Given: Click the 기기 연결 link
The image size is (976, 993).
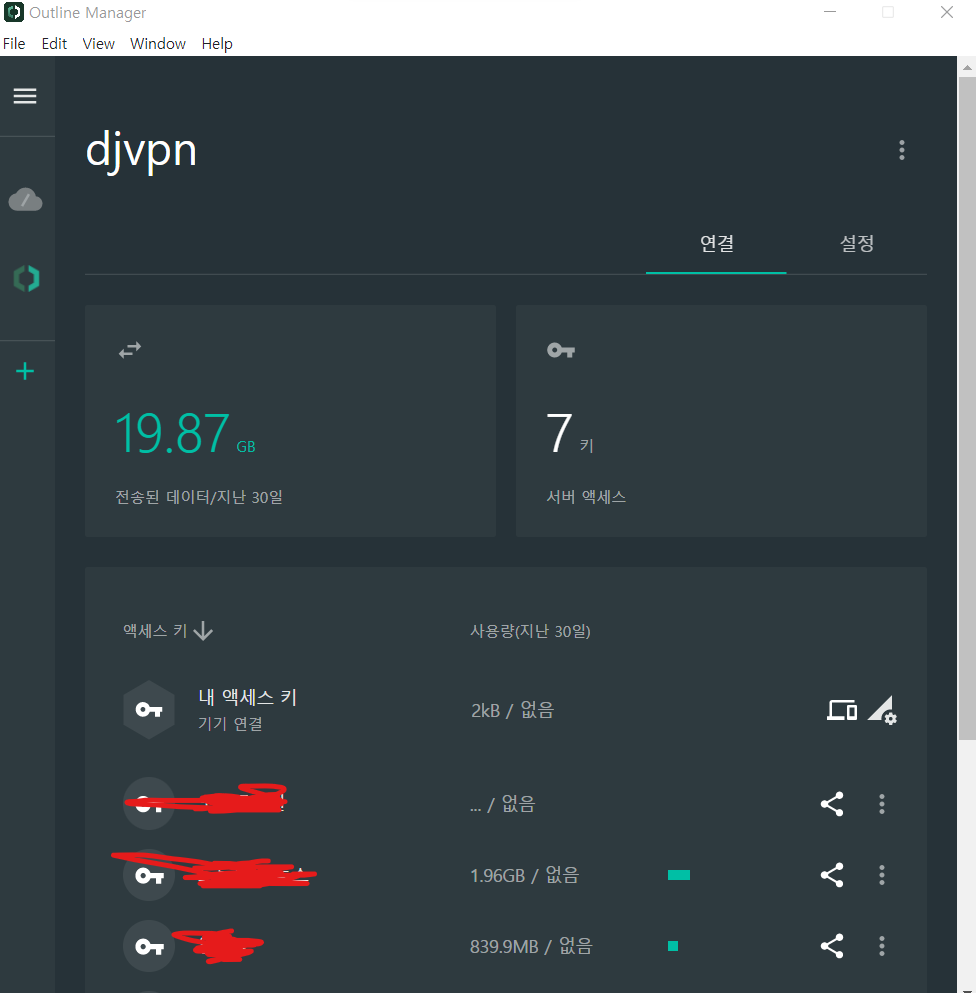Looking at the screenshot, I should click(231, 724).
